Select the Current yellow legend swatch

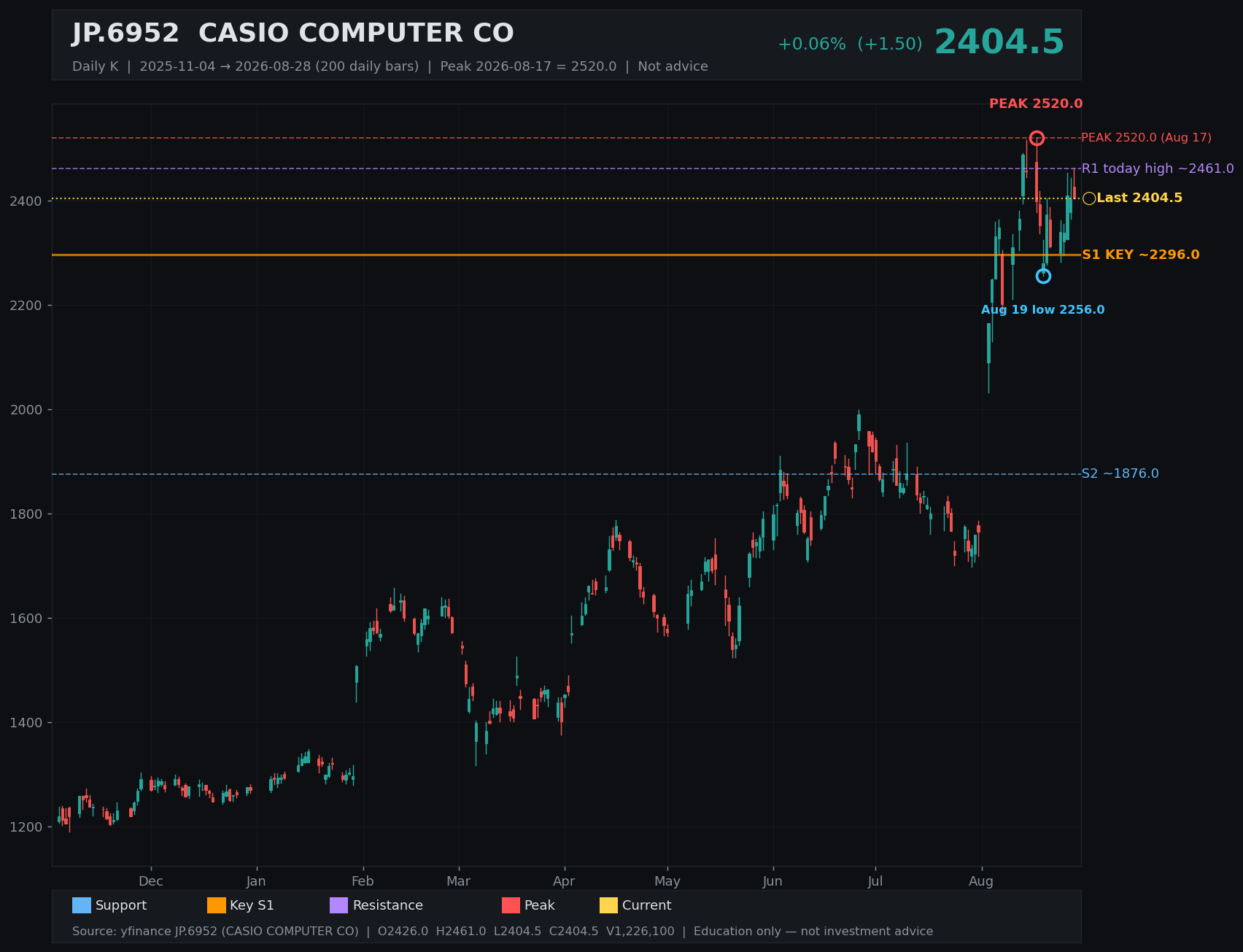[x=608, y=905]
